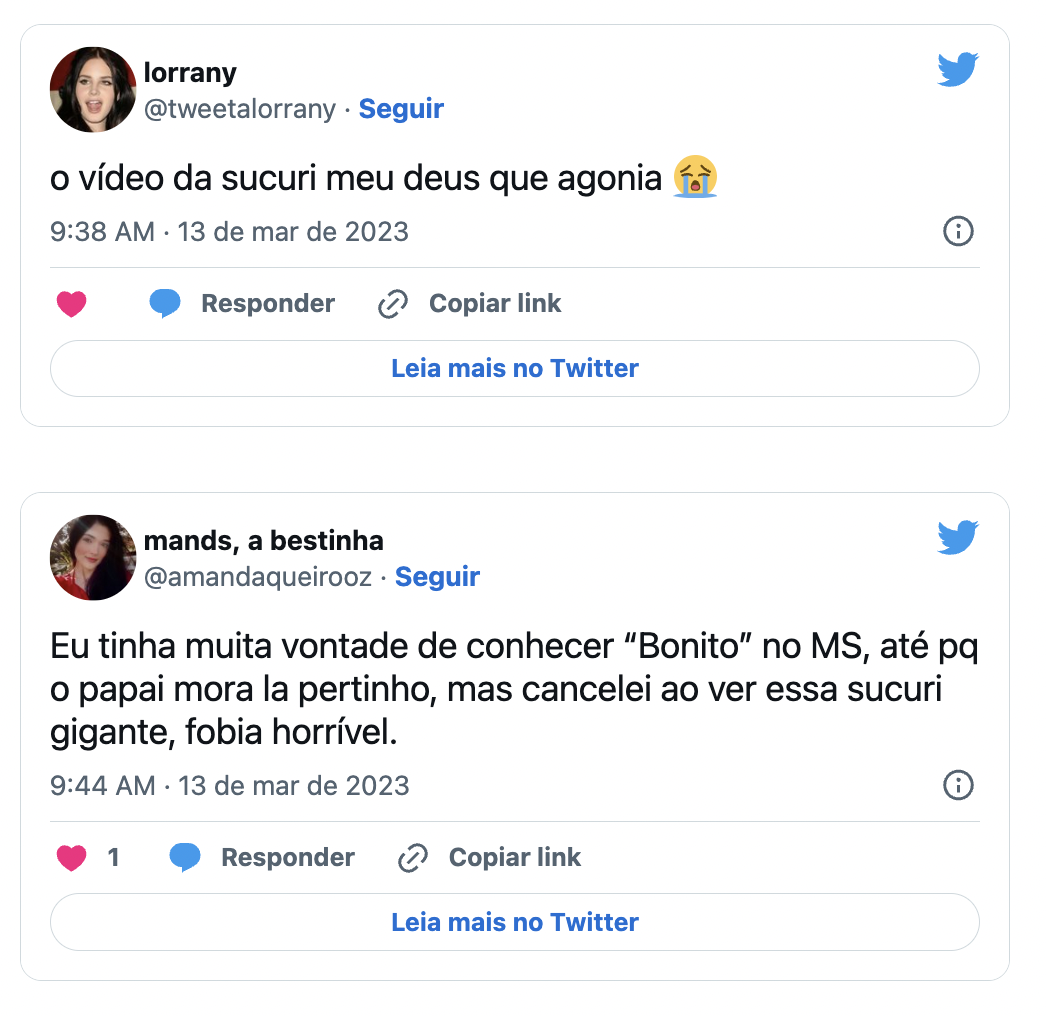Viewport: 1046px width, 1016px height.
Task: Follow @tweetalorrany via Seguir link
Action: click(x=401, y=109)
